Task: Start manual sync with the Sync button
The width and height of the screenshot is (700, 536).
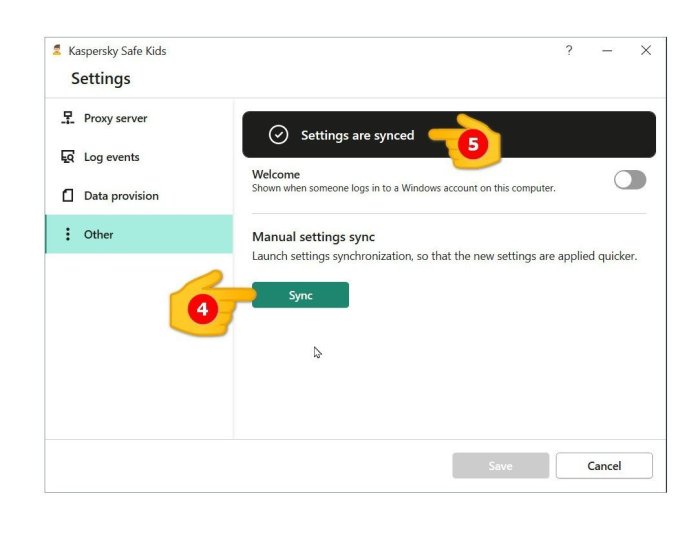Action: 300,295
